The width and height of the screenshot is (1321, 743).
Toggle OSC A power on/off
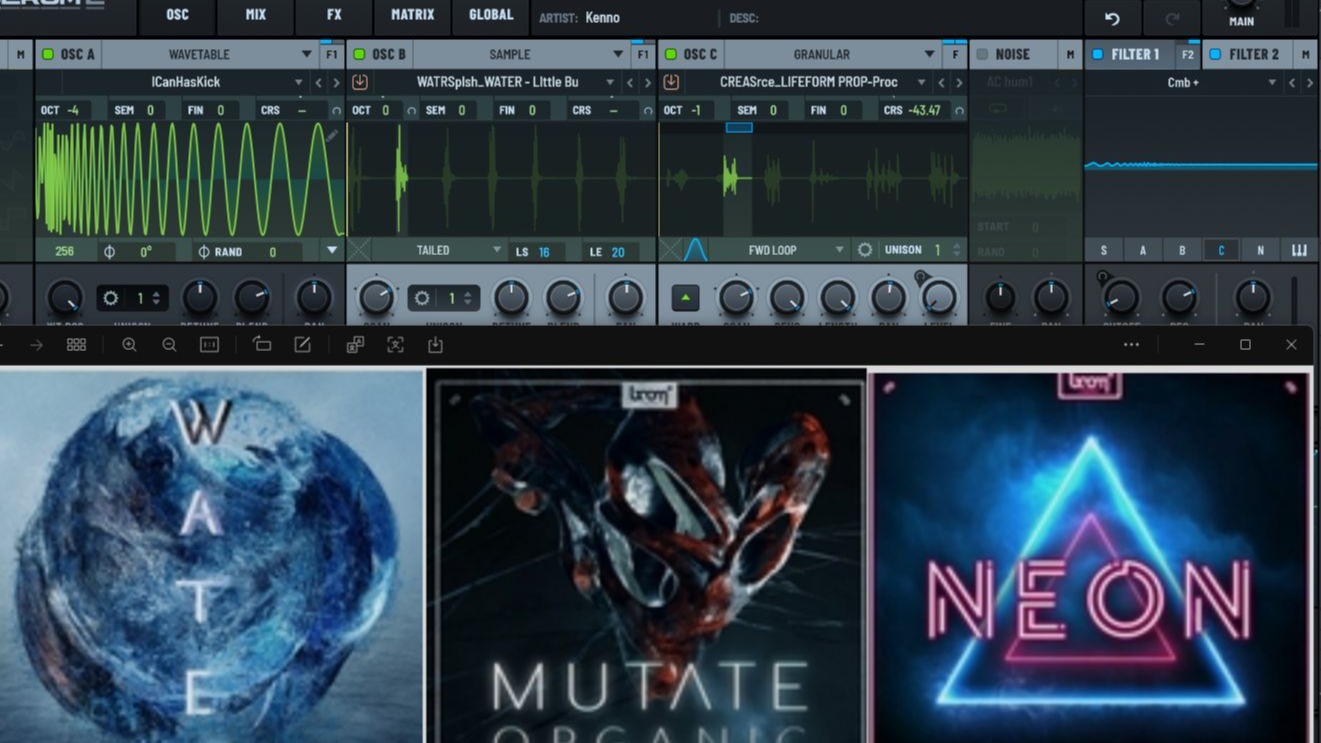click(x=48, y=54)
